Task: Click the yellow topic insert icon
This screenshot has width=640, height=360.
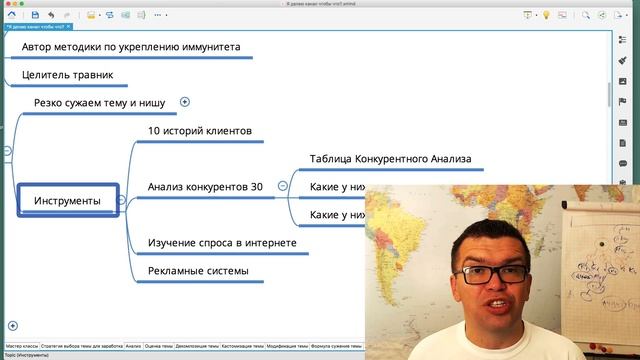Action: [91, 15]
